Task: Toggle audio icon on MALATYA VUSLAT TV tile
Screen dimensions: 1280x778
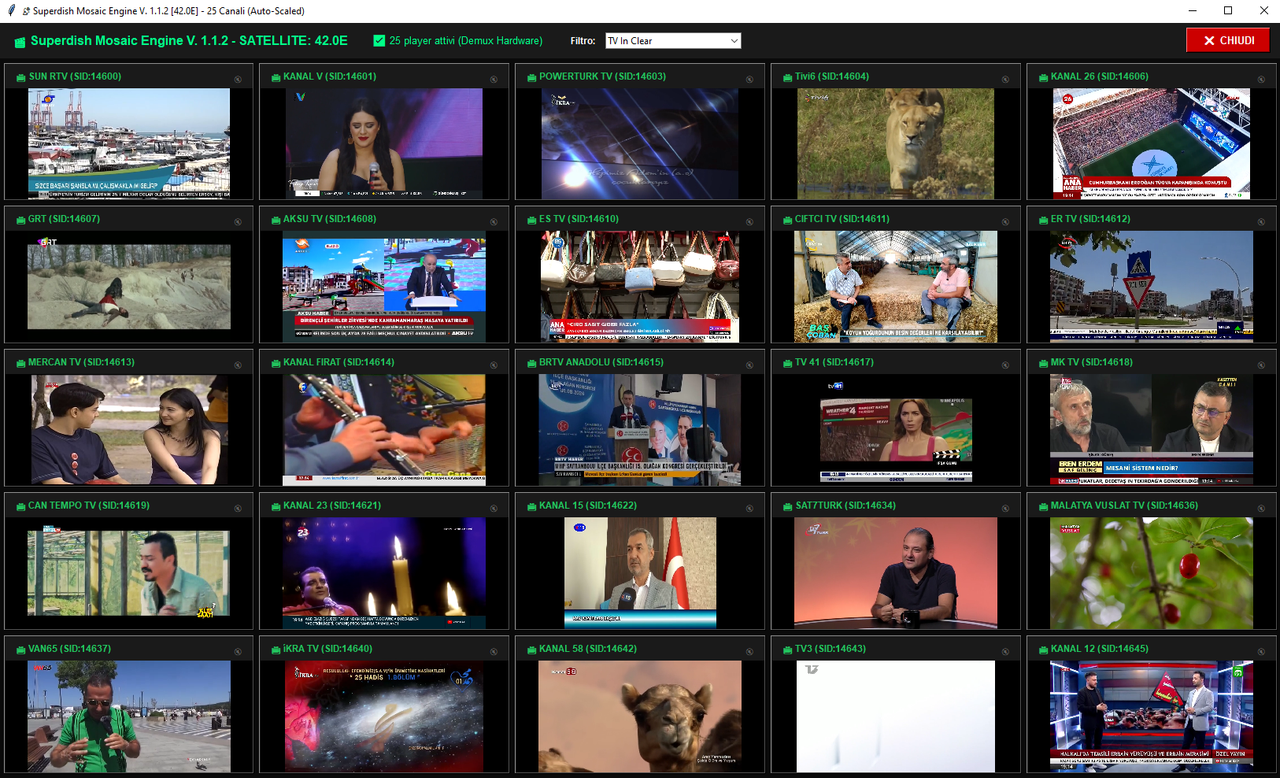Action: [1262, 508]
